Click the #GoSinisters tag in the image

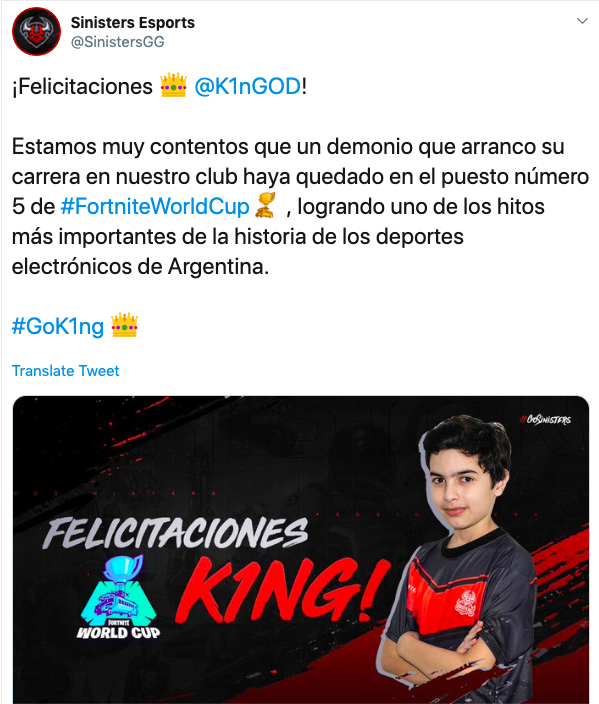pyautogui.click(x=545, y=419)
